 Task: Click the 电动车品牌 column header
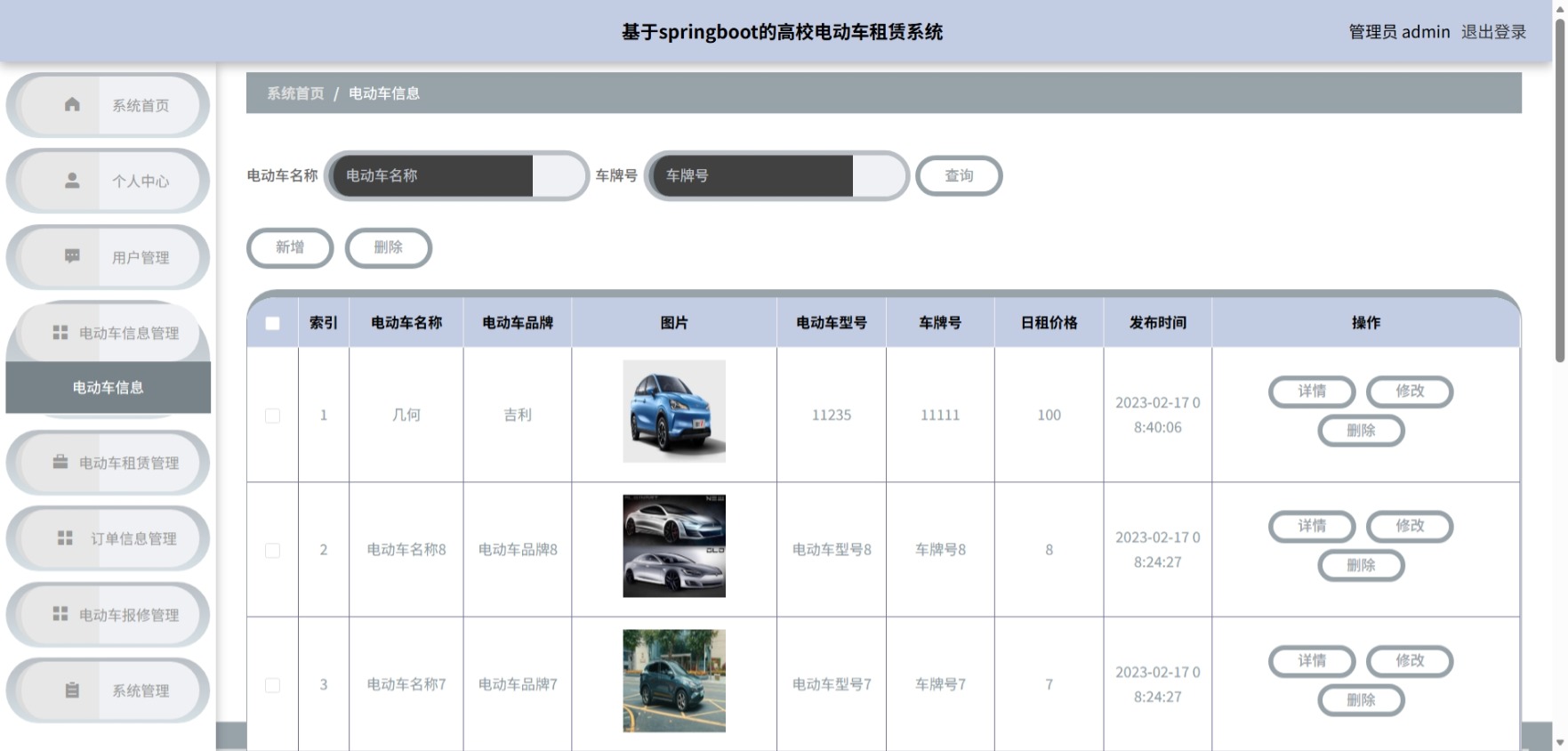click(x=518, y=323)
